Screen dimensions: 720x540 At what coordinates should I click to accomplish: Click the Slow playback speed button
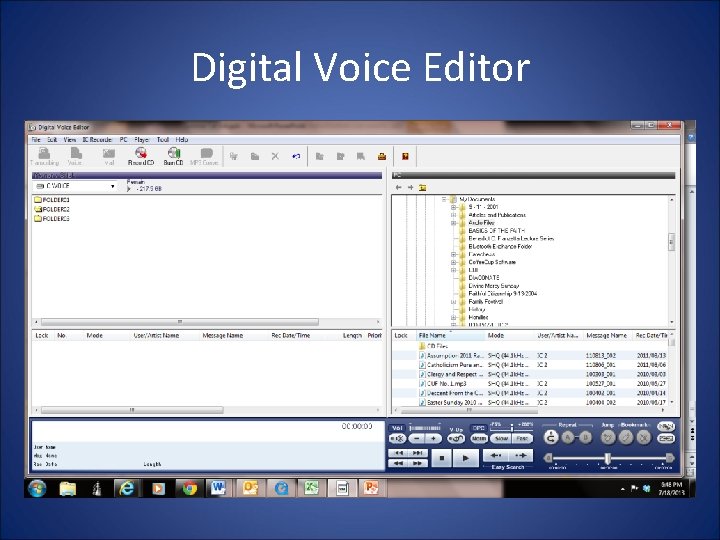point(501,439)
